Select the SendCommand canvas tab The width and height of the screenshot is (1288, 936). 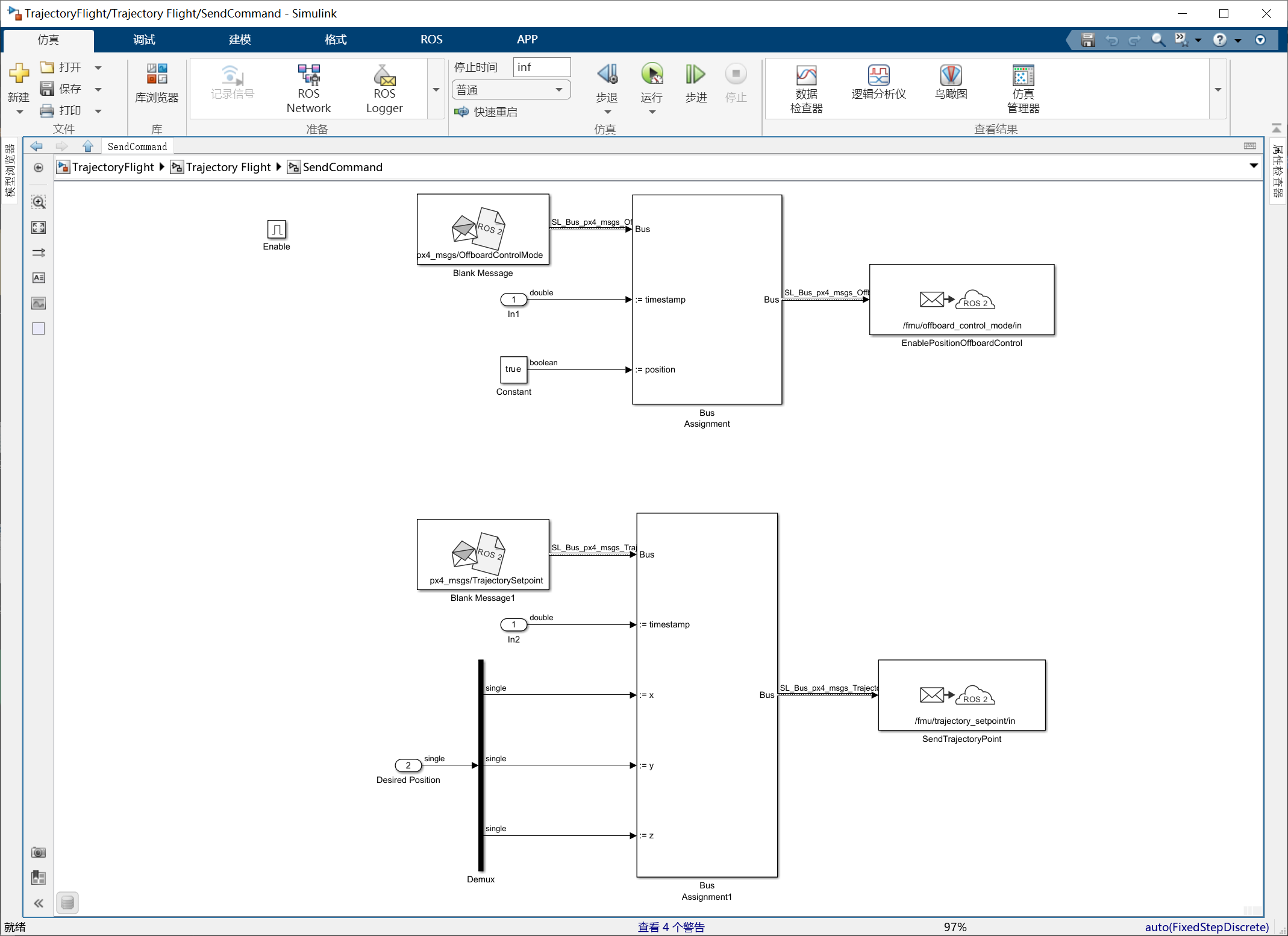click(x=137, y=146)
